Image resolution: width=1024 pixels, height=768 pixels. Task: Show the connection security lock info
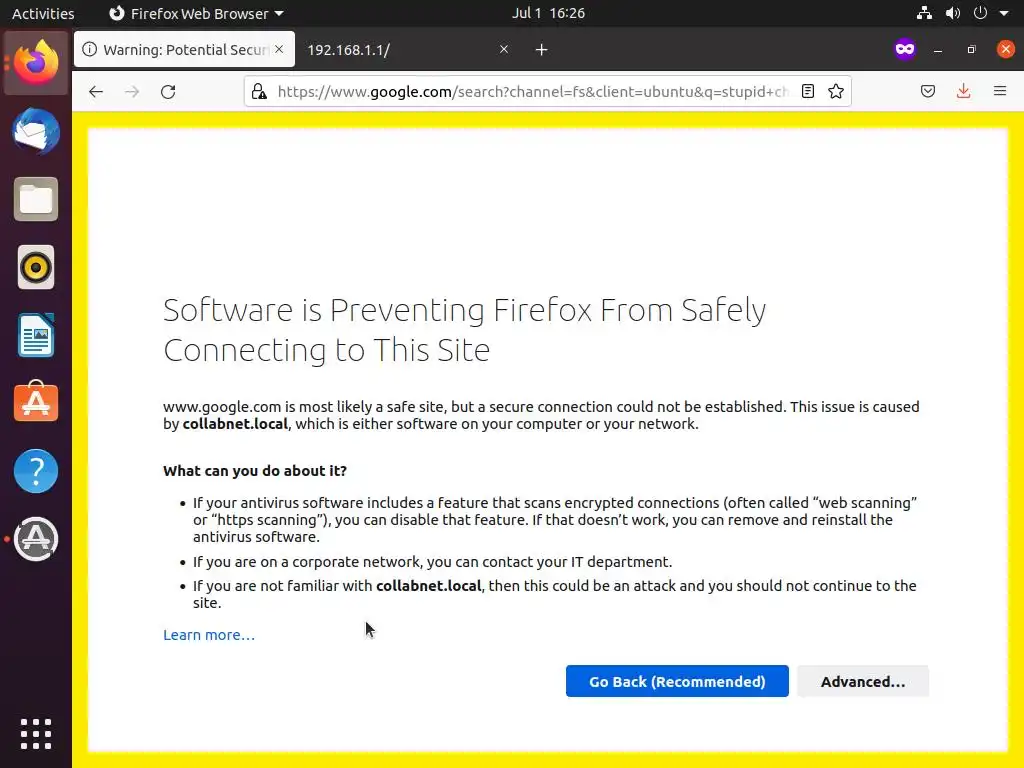(259, 92)
